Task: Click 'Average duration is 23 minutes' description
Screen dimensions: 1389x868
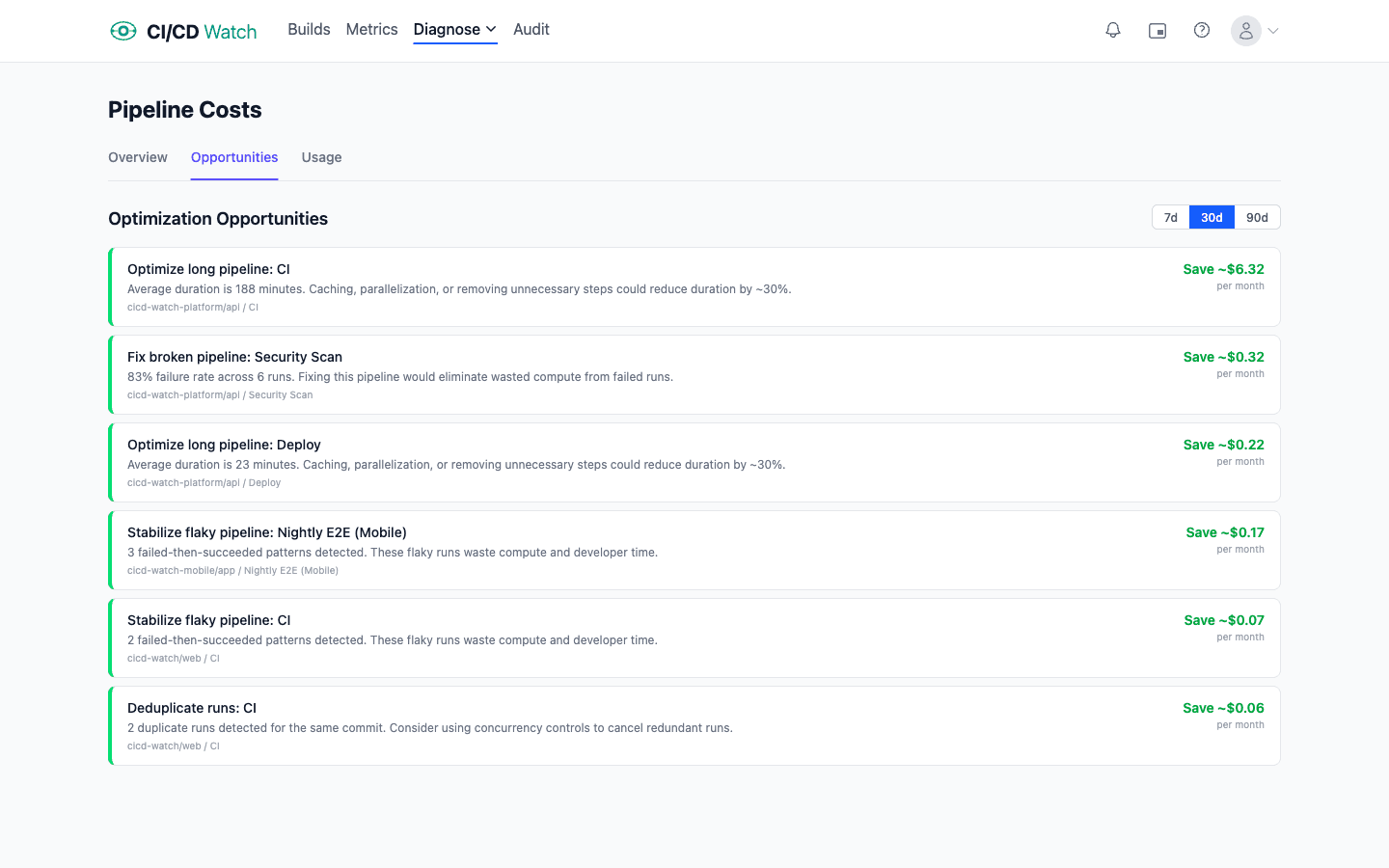Action: pos(456,465)
